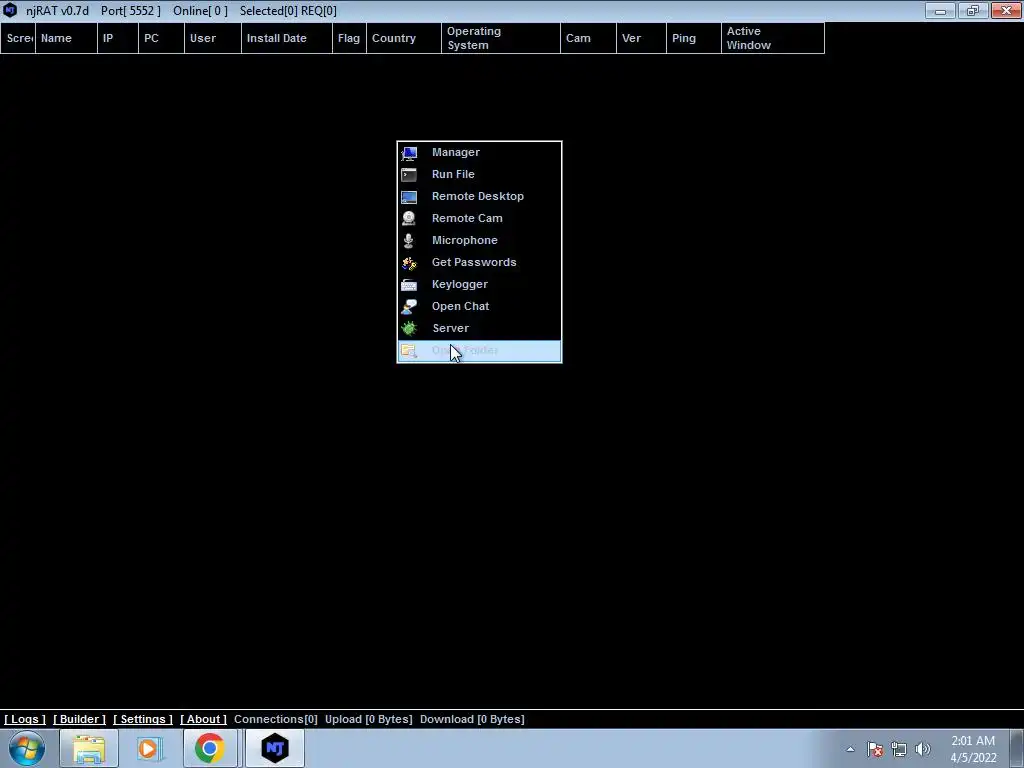Click the Ping column header

(694, 38)
